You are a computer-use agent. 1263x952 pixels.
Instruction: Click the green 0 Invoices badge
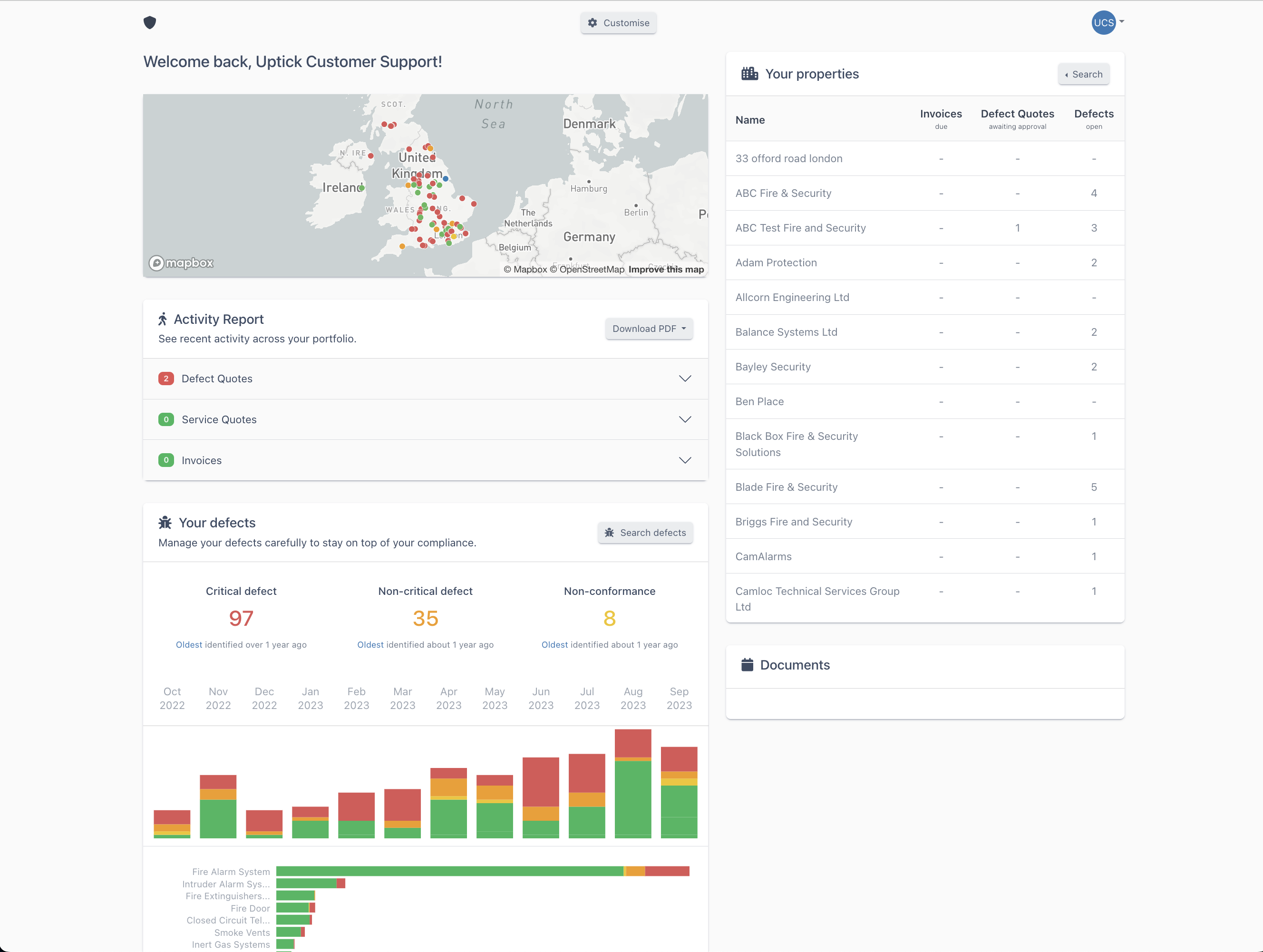coord(166,460)
